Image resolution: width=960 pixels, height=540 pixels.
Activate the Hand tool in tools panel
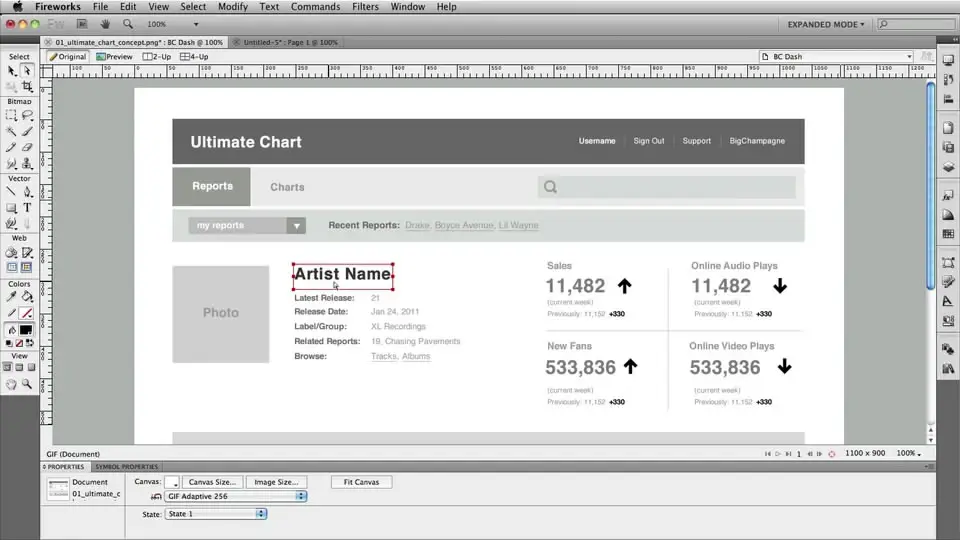click(12, 384)
